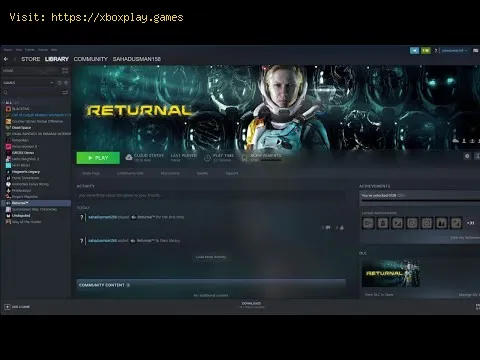Image resolution: width=480 pixels, height=360 pixels.
Task: Open the Store Page tab
Action: tap(91, 173)
